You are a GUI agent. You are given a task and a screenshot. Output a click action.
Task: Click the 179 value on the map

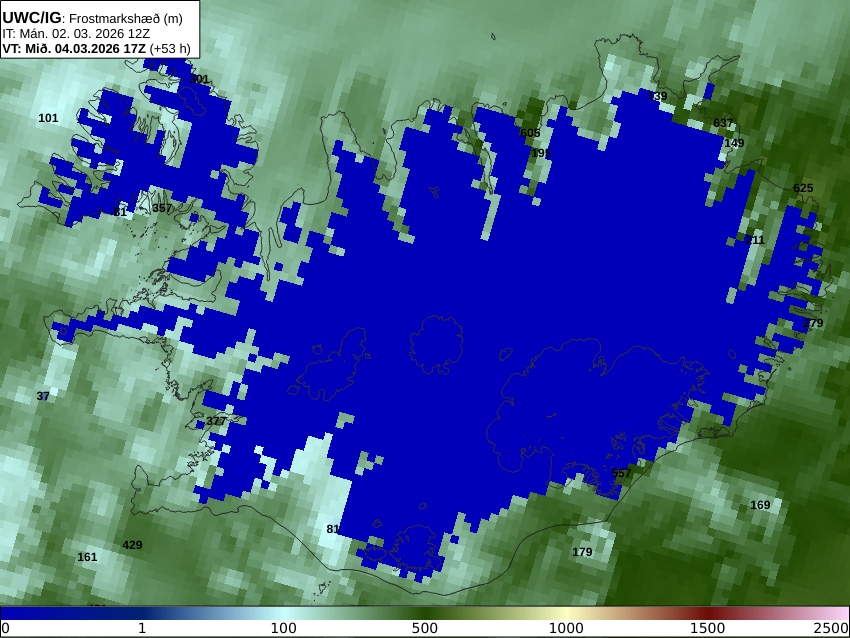[x=582, y=552]
